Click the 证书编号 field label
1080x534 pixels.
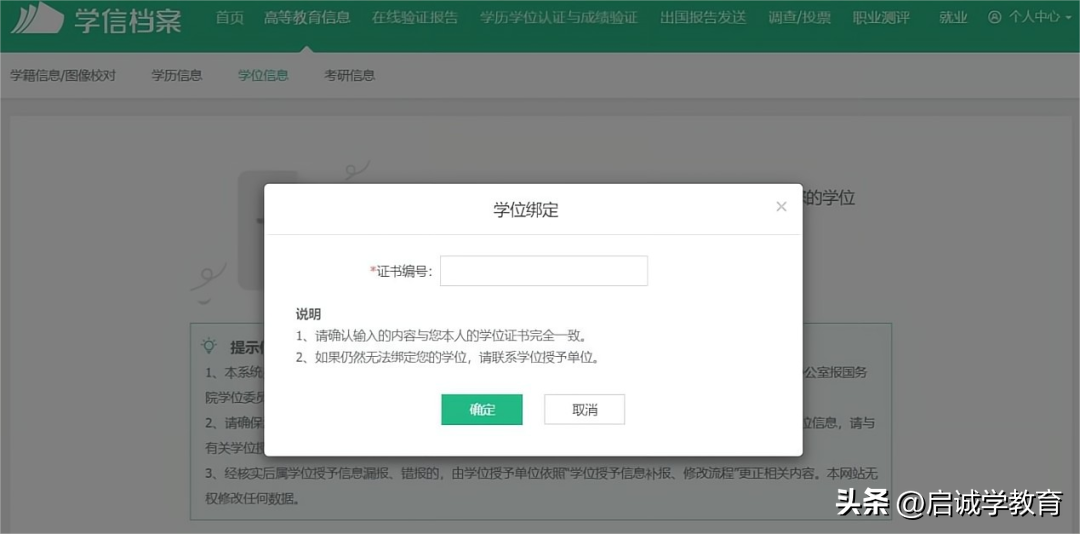point(402,271)
